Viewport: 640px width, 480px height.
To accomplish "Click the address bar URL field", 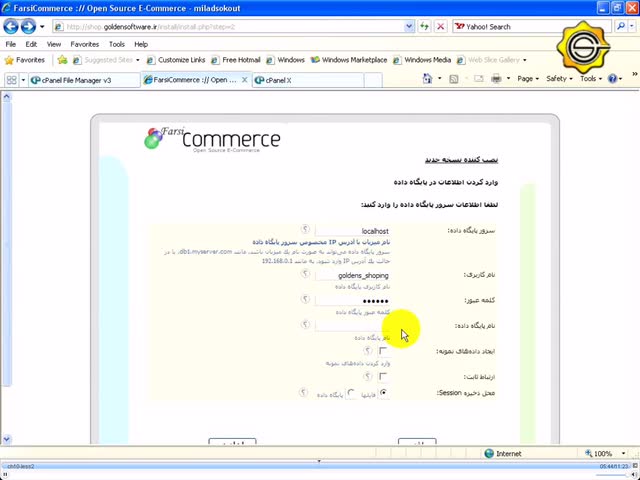I will pyautogui.click(x=229, y=27).
